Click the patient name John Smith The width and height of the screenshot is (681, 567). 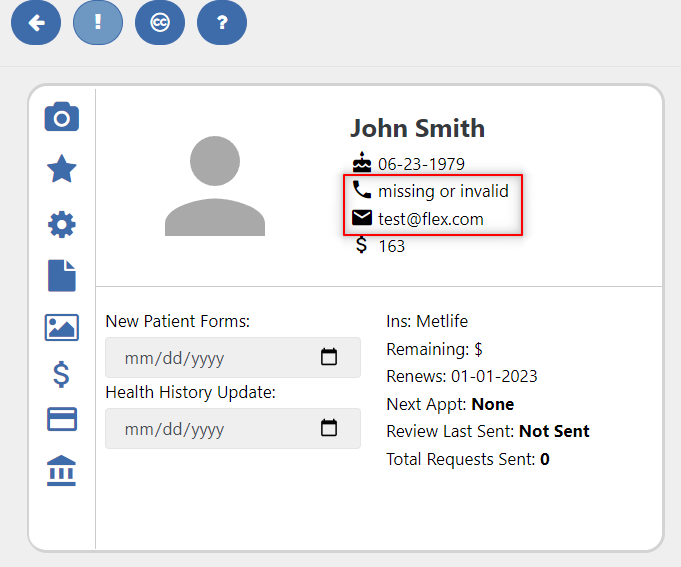click(417, 129)
